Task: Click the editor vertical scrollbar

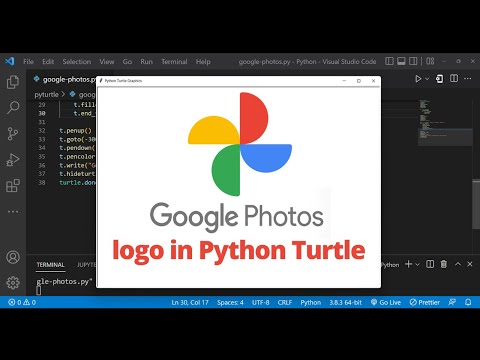Action: [476, 204]
